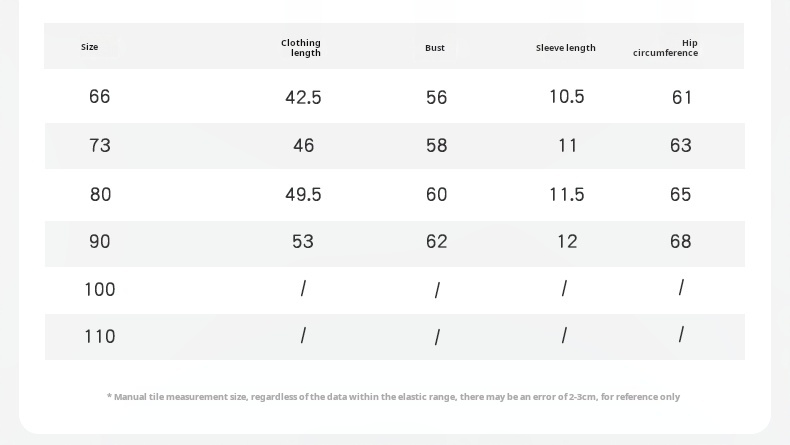Image resolution: width=790 pixels, height=445 pixels.
Task: Click the 58 bust value
Action: click(437, 146)
